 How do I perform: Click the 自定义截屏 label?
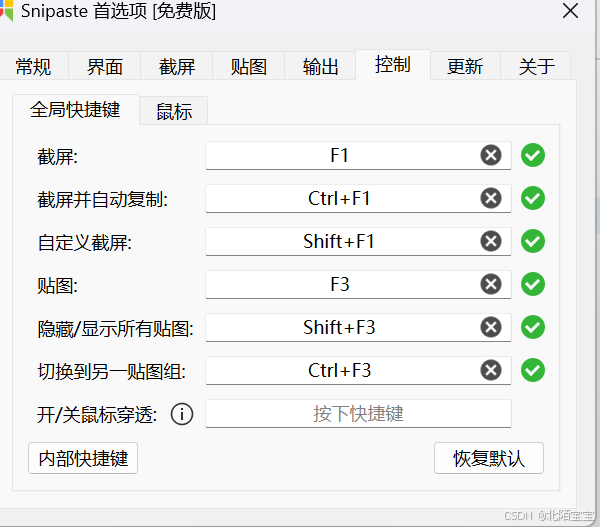(85, 243)
